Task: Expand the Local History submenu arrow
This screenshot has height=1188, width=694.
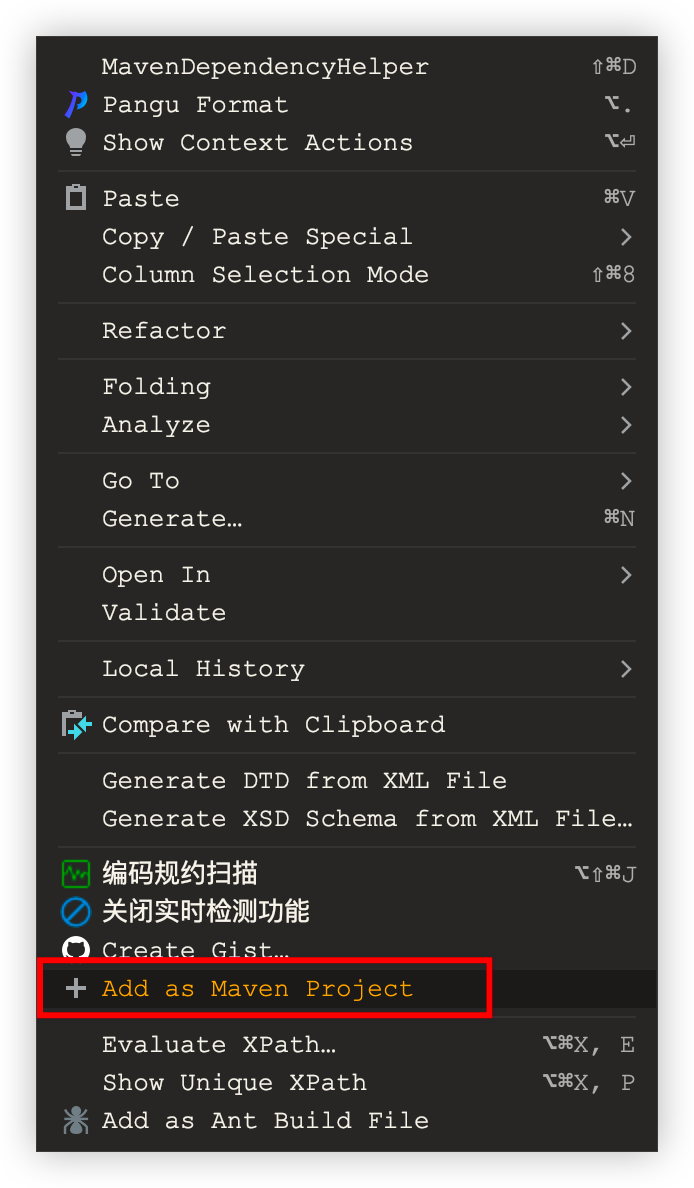Action: (626, 669)
